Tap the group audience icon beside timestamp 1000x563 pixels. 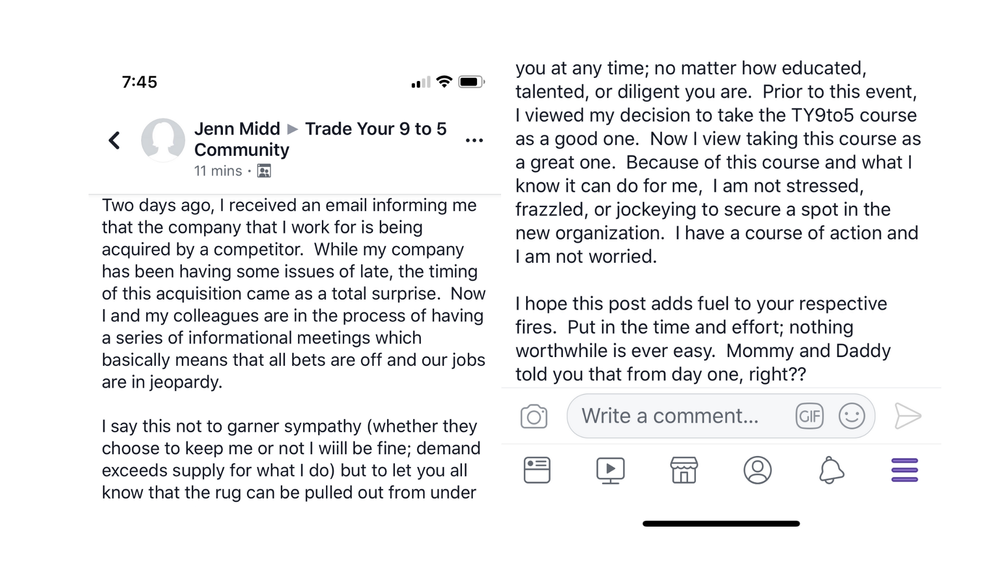click(x=264, y=171)
